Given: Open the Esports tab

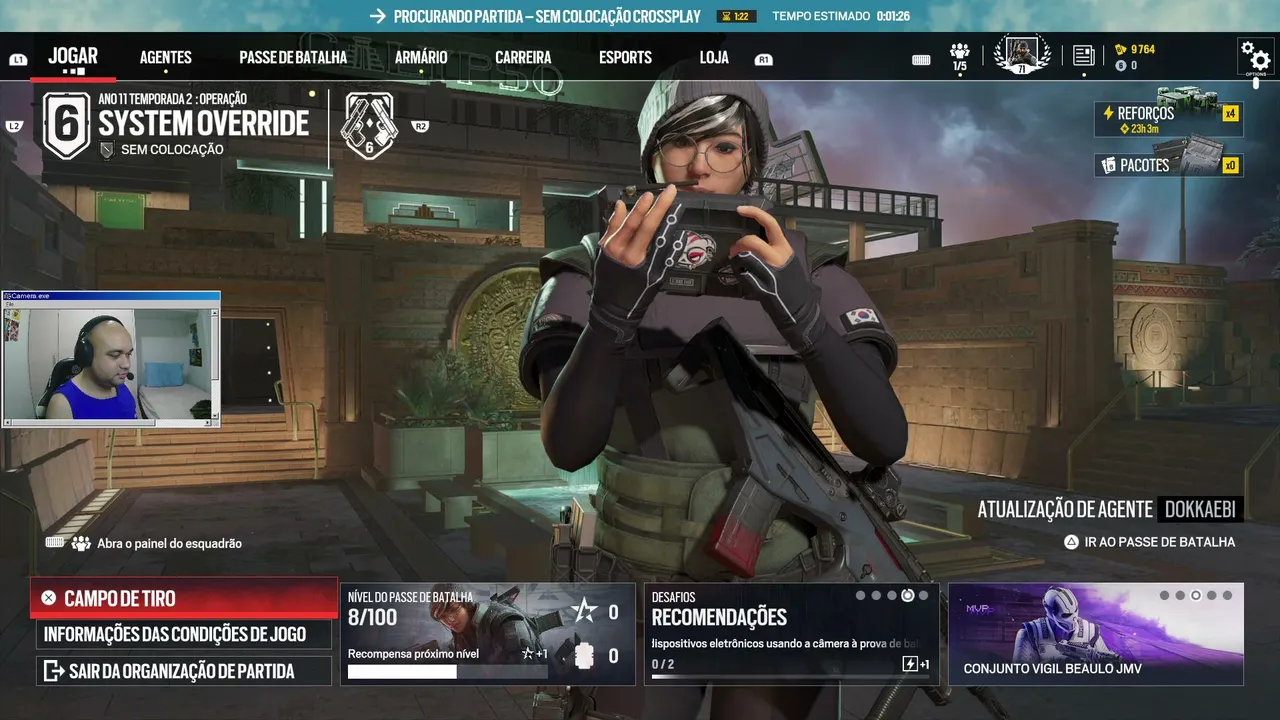Looking at the screenshot, I should pyautogui.click(x=625, y=57).
